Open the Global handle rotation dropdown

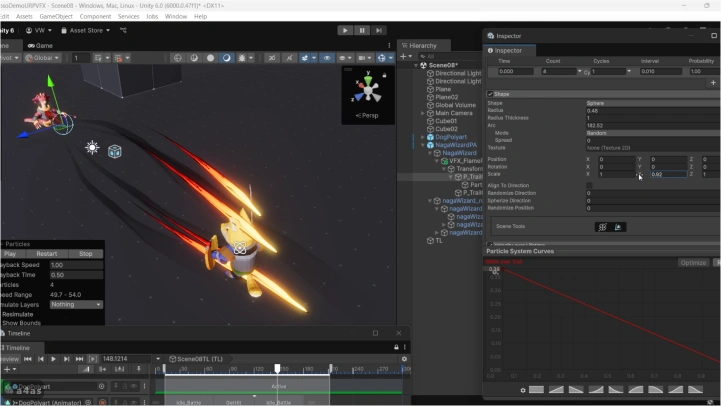pyautogui.click(x=42, y=58)
